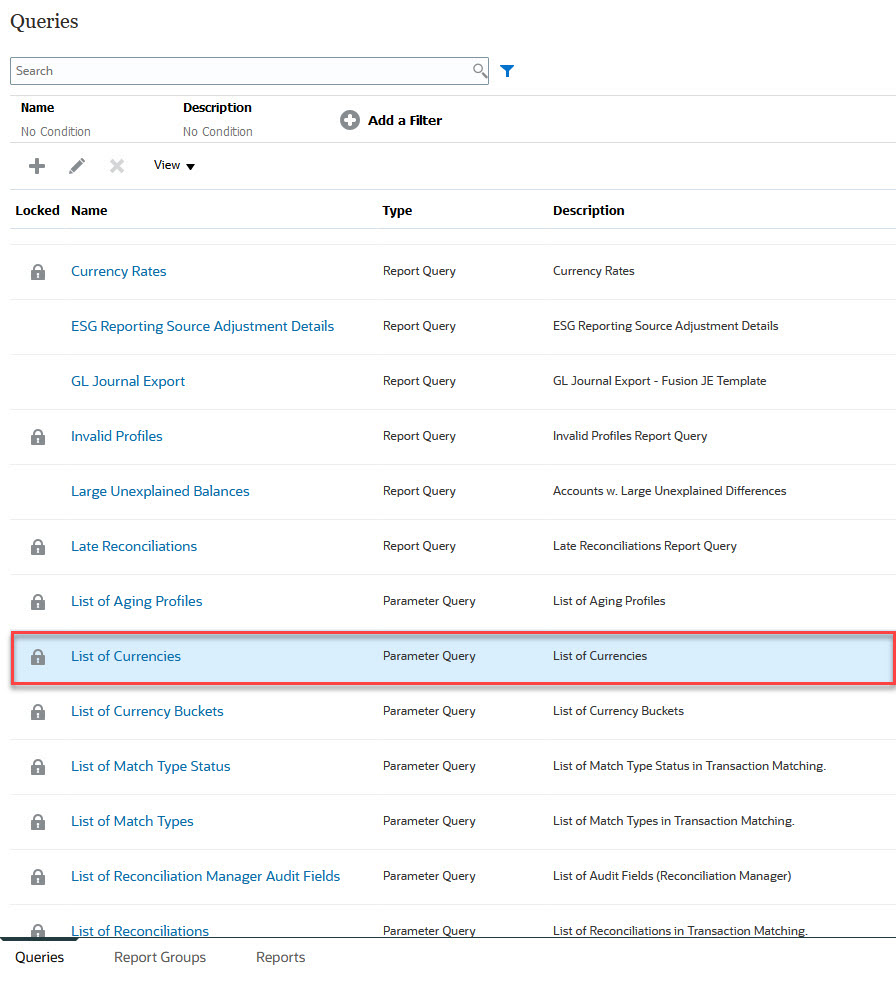The image size is (896, 988).
Task: Open the List of Currency Buckets link
Action: (147, 711)
